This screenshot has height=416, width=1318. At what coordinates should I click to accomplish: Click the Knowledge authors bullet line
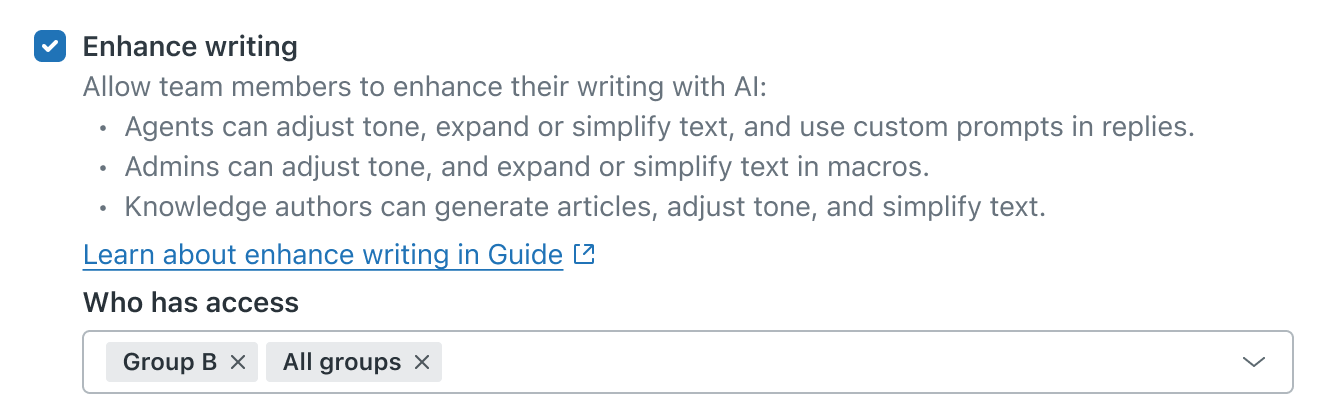click(585, 208)
